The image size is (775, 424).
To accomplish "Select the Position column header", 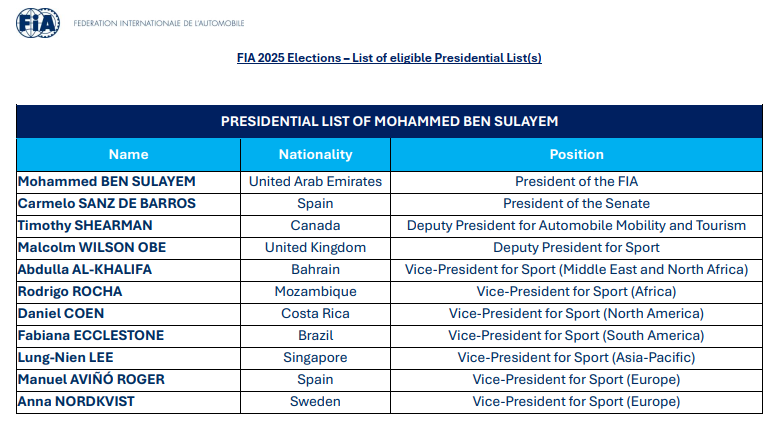I will tap(576, 154).
